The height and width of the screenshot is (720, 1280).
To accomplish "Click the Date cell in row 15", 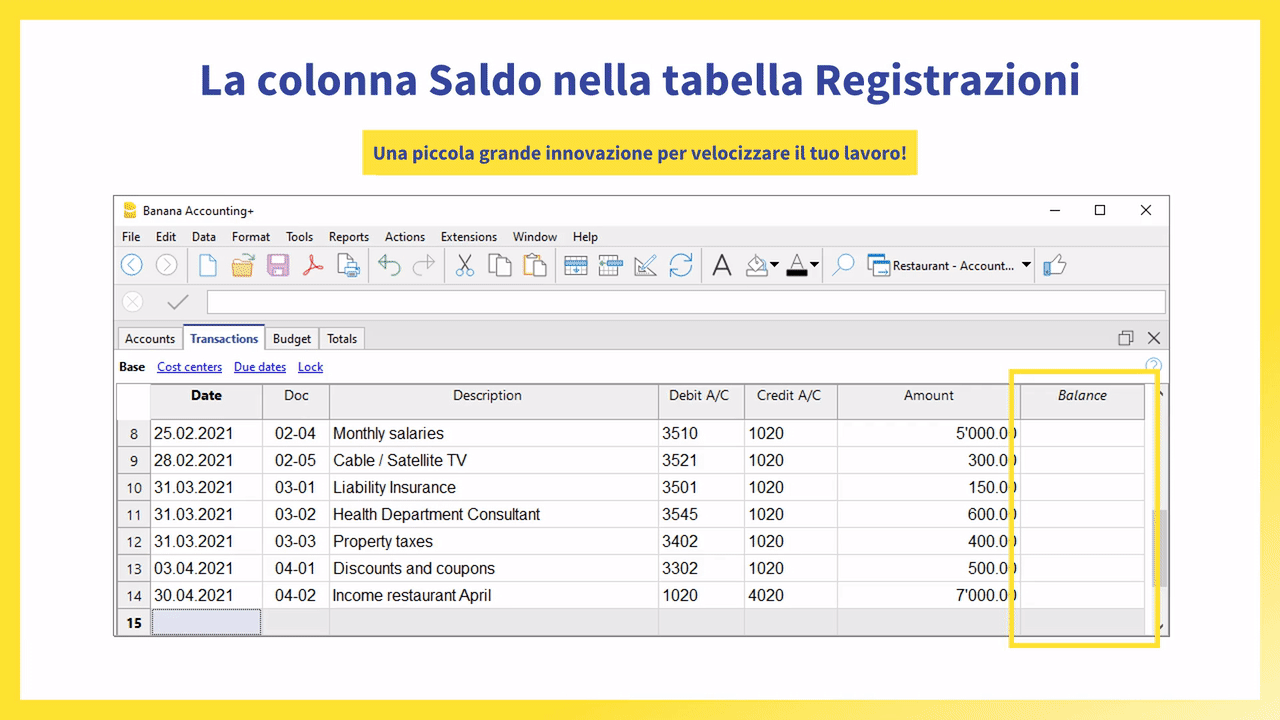I will (206, 623).
